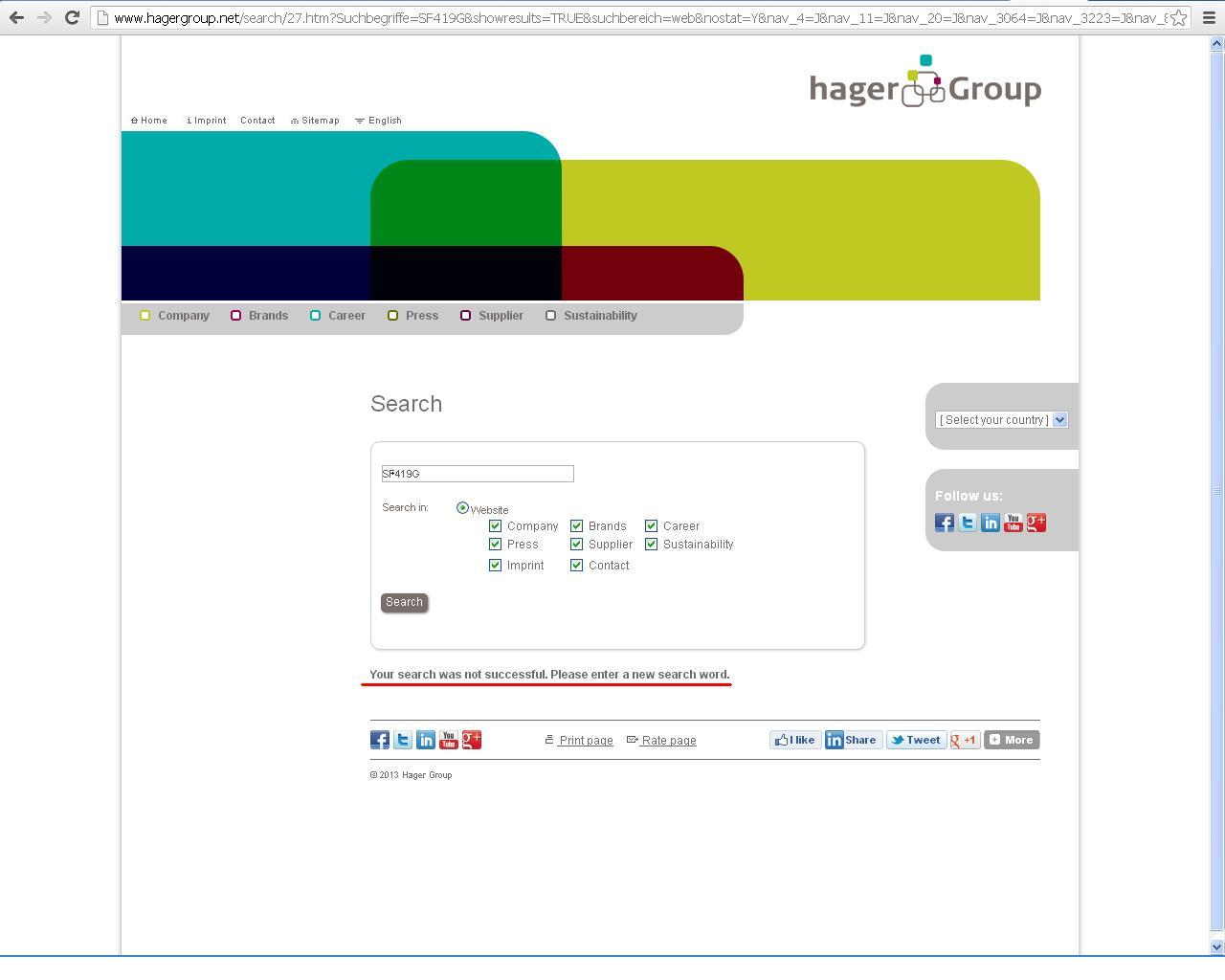Expand the Select your country dropdown
This screenshot has height=980, width=1225.
pyautogui.click(x=1001, y=420)
